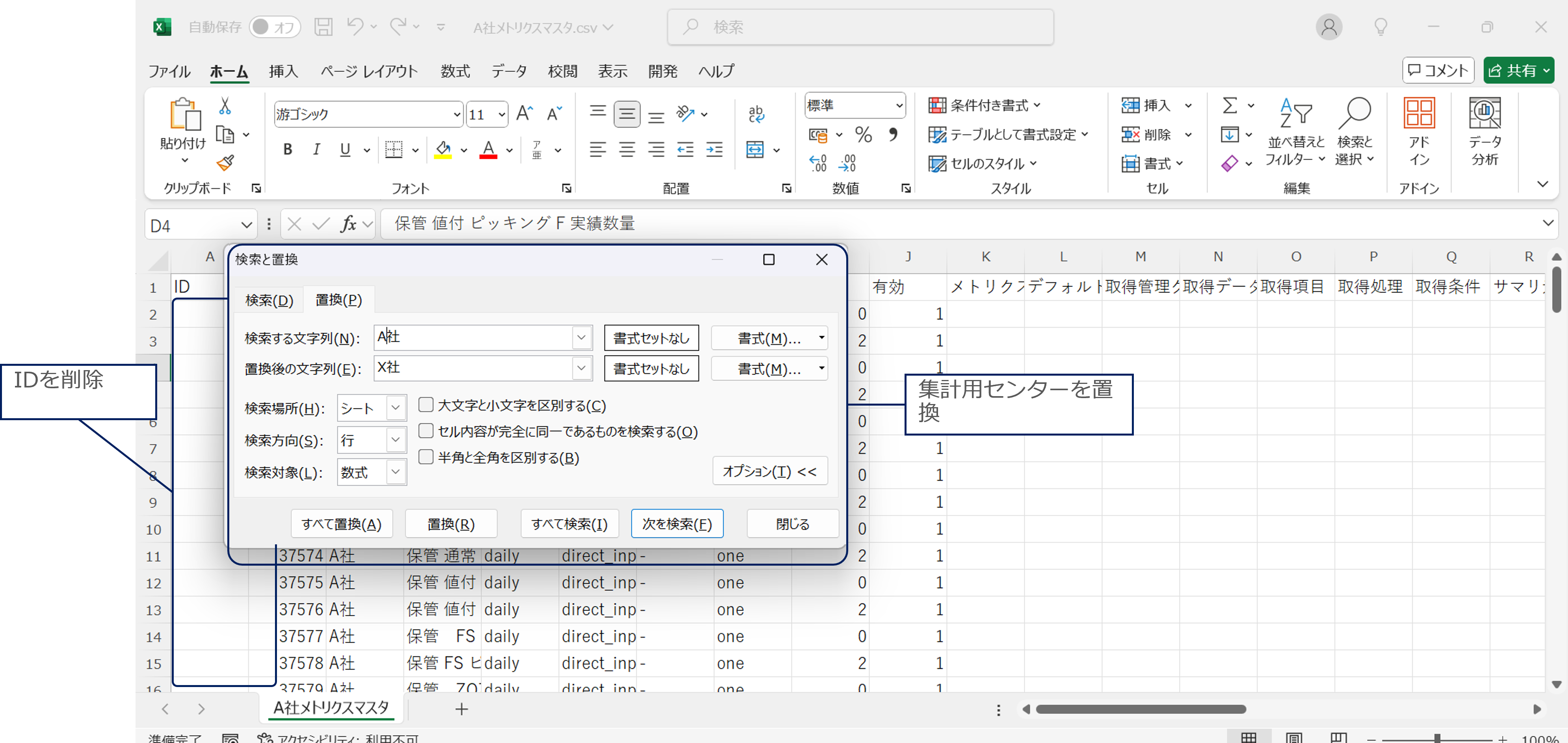Click the Save floppy icon
1568x743 pixels.
click(x=323, y=27)
